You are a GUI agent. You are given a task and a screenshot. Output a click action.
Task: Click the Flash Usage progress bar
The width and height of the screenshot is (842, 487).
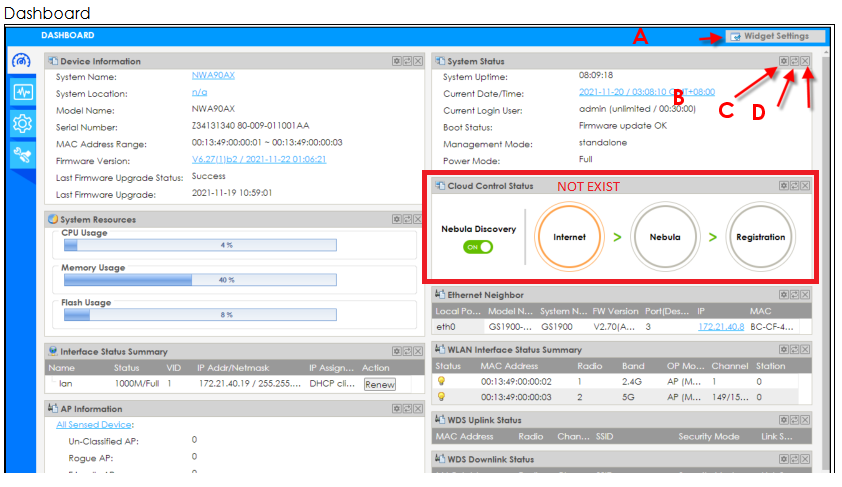click(x=200, y=315)
